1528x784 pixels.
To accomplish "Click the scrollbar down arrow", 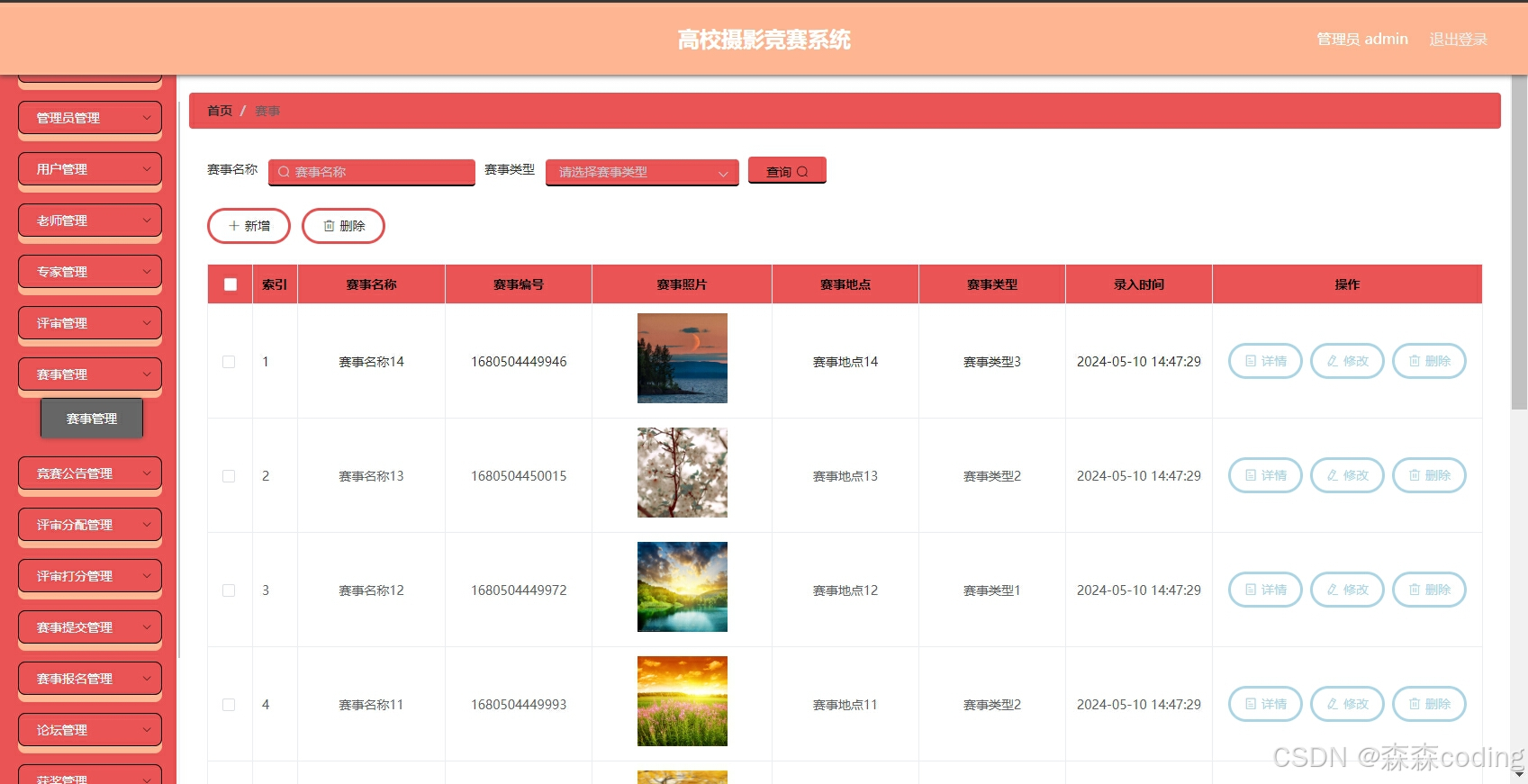I will tap(1519, 775).
